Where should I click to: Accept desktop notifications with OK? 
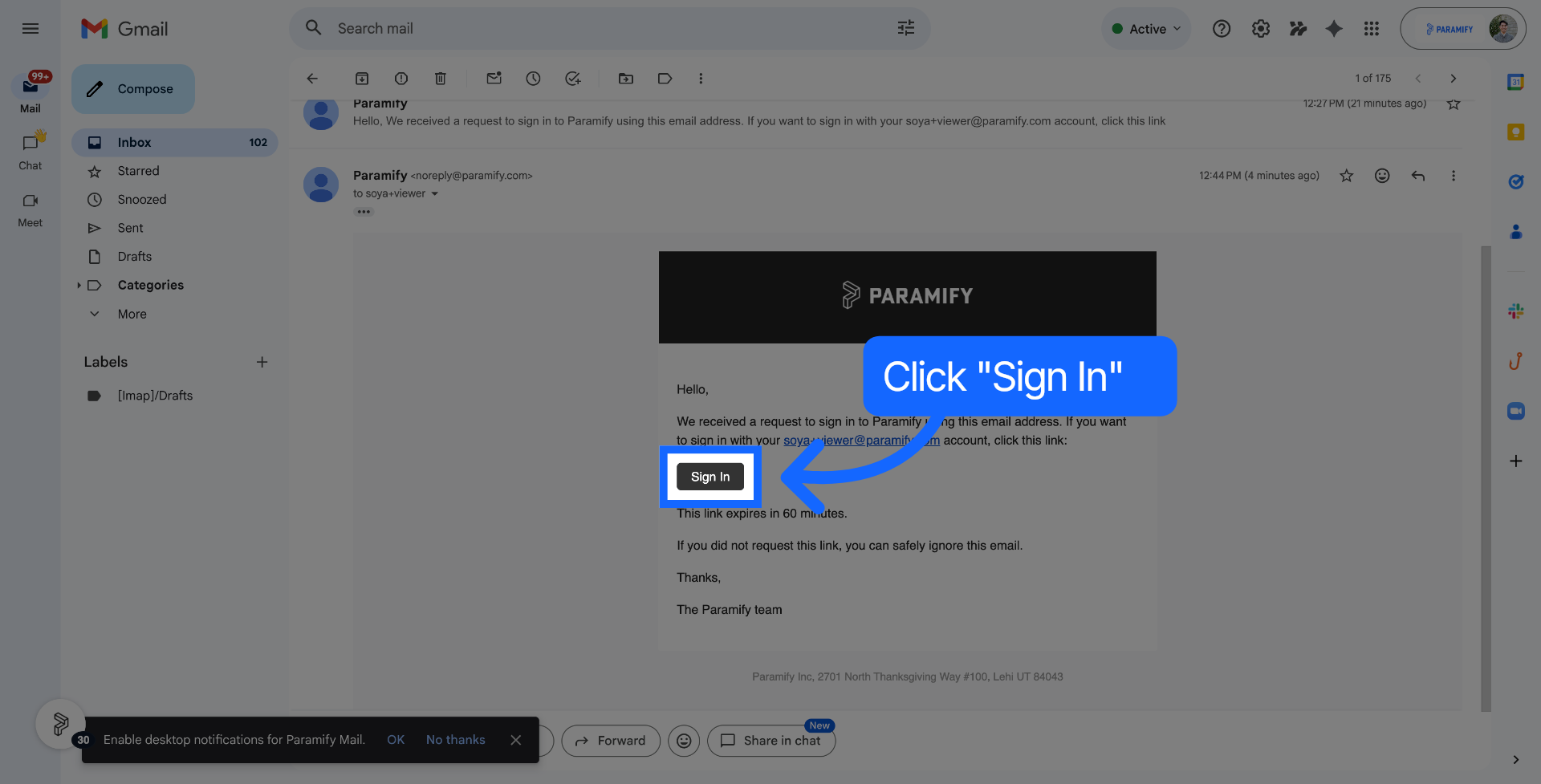pos(396,740)
